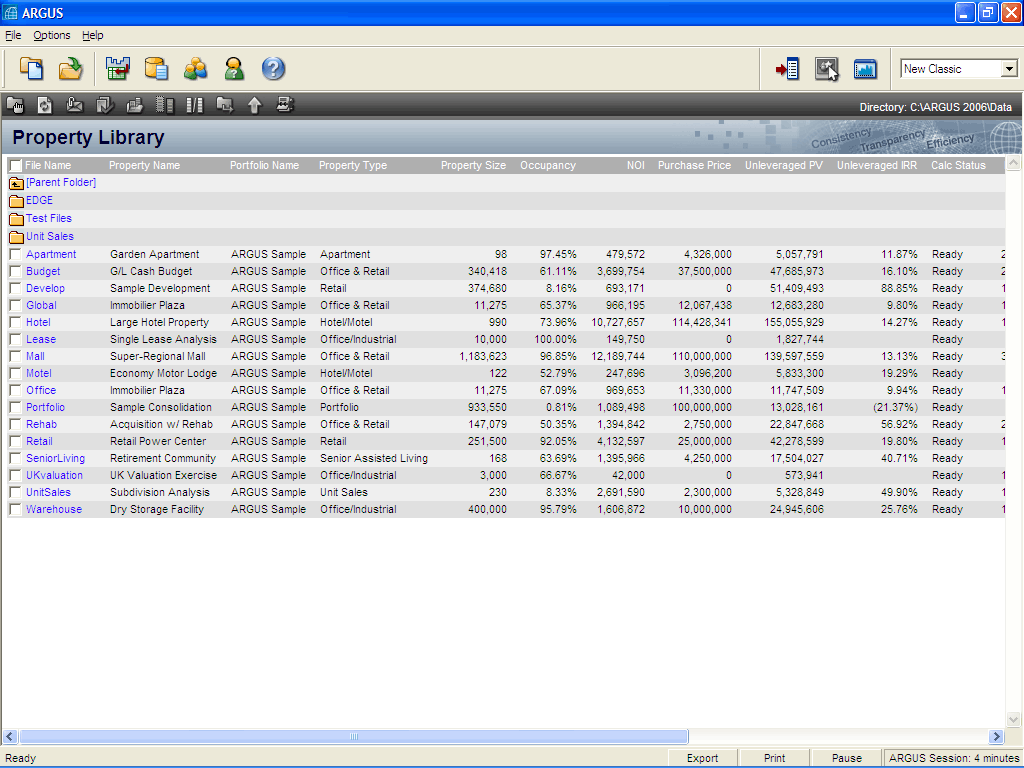Image resolution: width=1024 pixels, height=768 pixels.
Task: Open the UKvaluation file link
Action: (54, 475)
